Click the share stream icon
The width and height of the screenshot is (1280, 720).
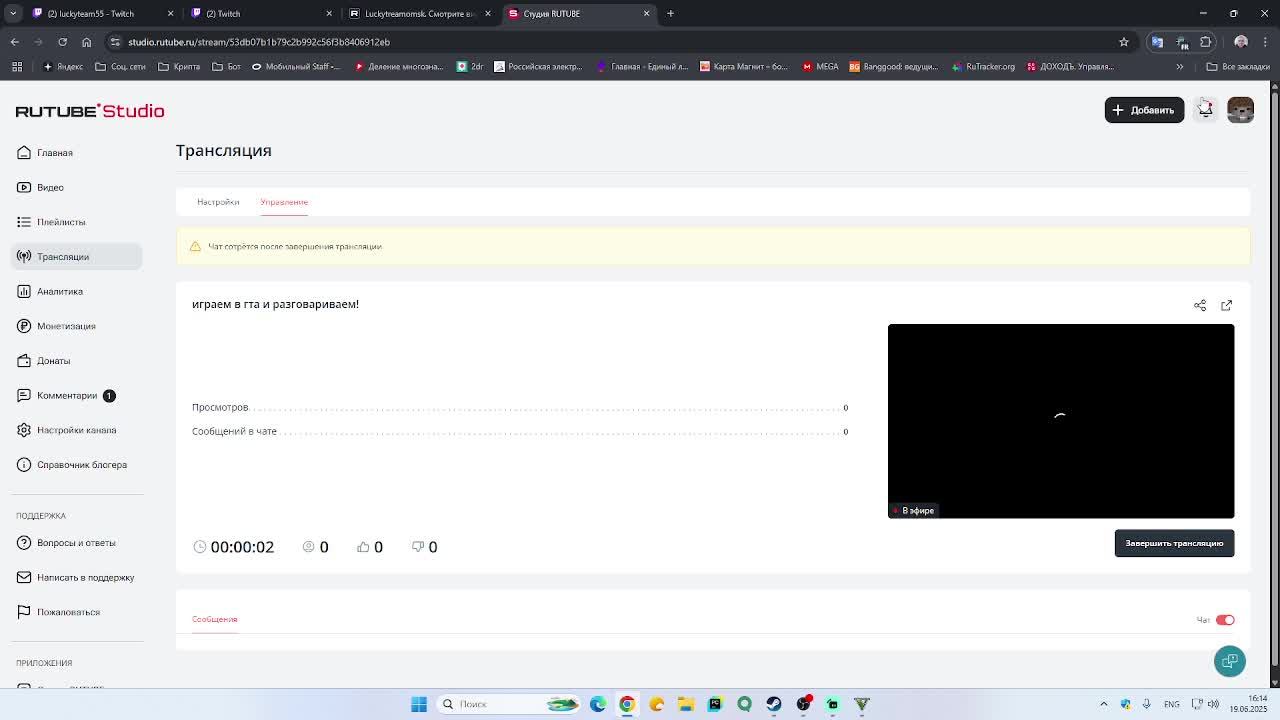[1200, 305]
